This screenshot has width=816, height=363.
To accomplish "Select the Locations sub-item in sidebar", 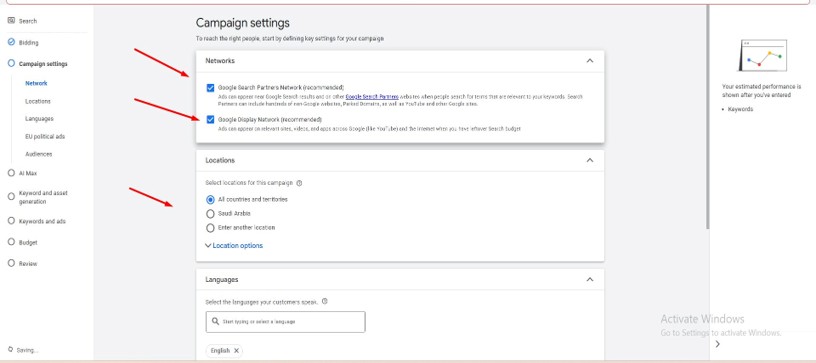I will coord(38,101).
